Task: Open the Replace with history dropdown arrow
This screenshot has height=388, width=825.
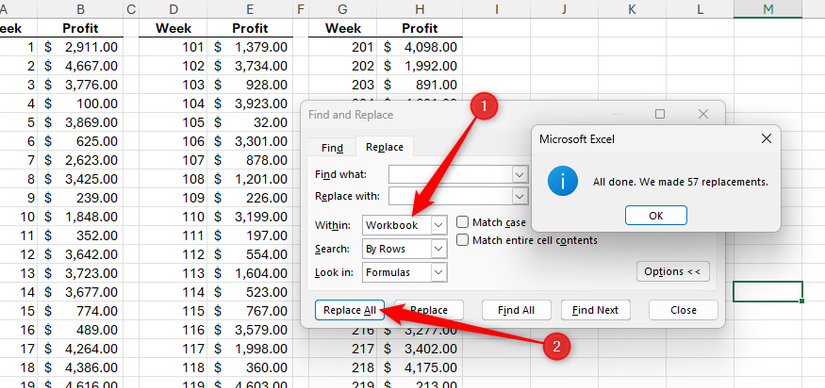Action: click(x=520, y=196)
